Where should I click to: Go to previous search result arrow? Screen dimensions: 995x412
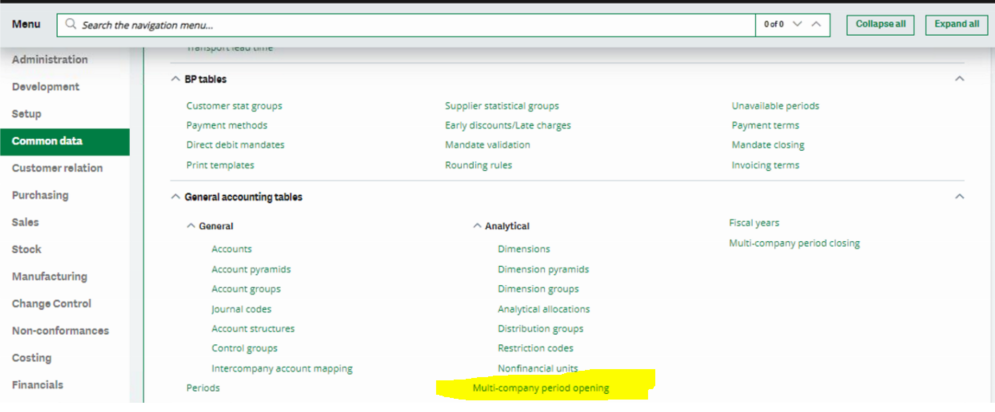pyautogui.click(x=817, y=24)
